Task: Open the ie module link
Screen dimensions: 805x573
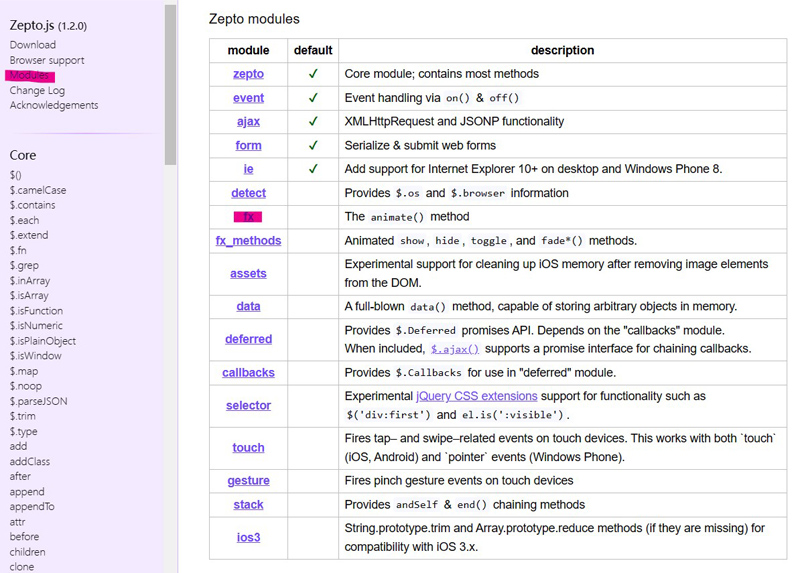Action: 248,169
